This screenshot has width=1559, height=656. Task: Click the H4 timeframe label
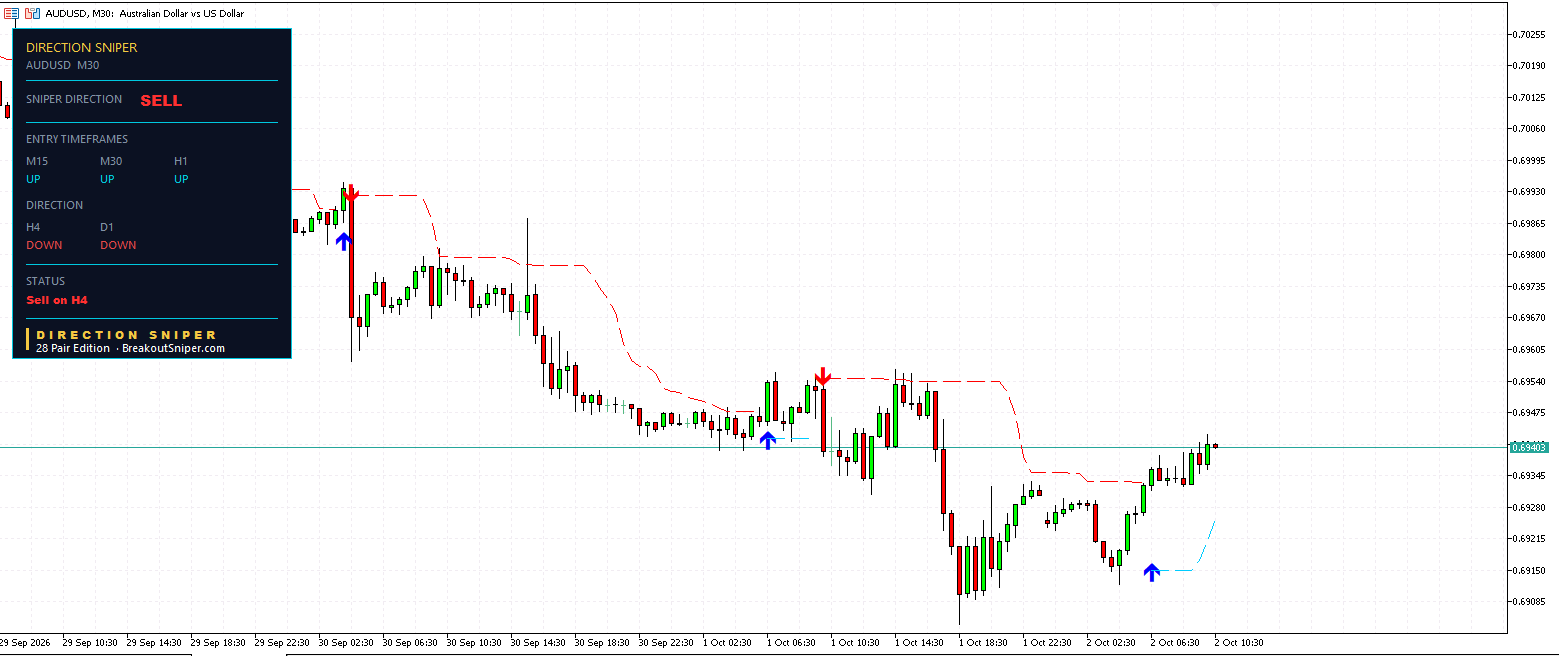point(33,227)
